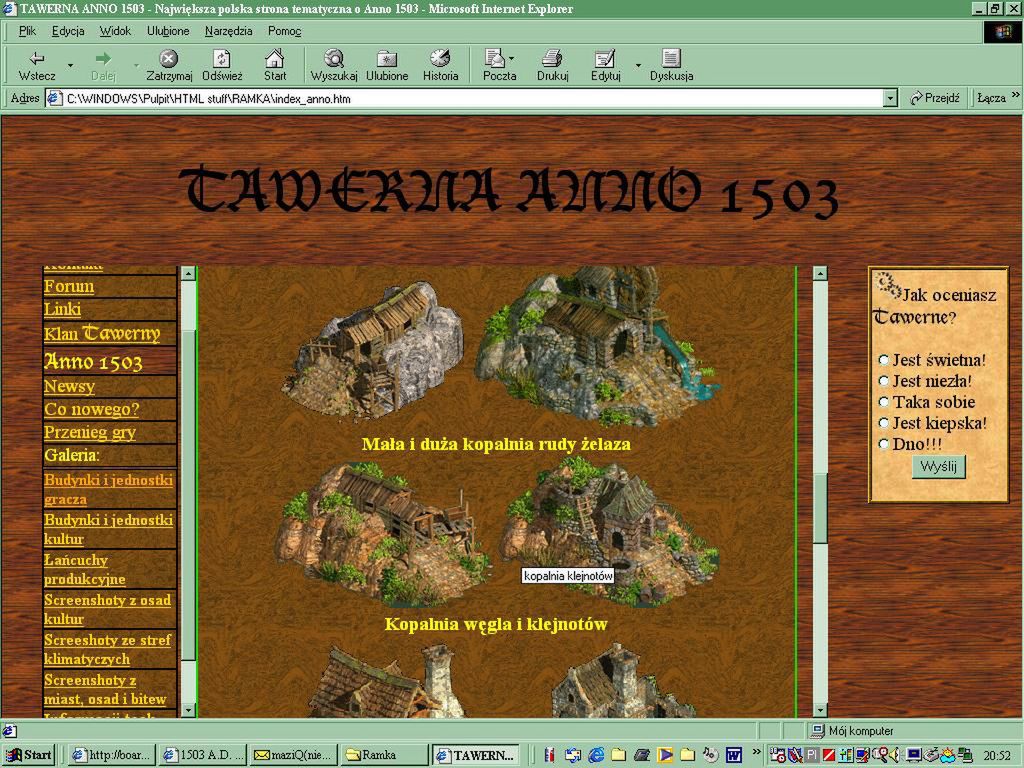
Task: Click the coal mine building image
Action: tap(383, 534)
